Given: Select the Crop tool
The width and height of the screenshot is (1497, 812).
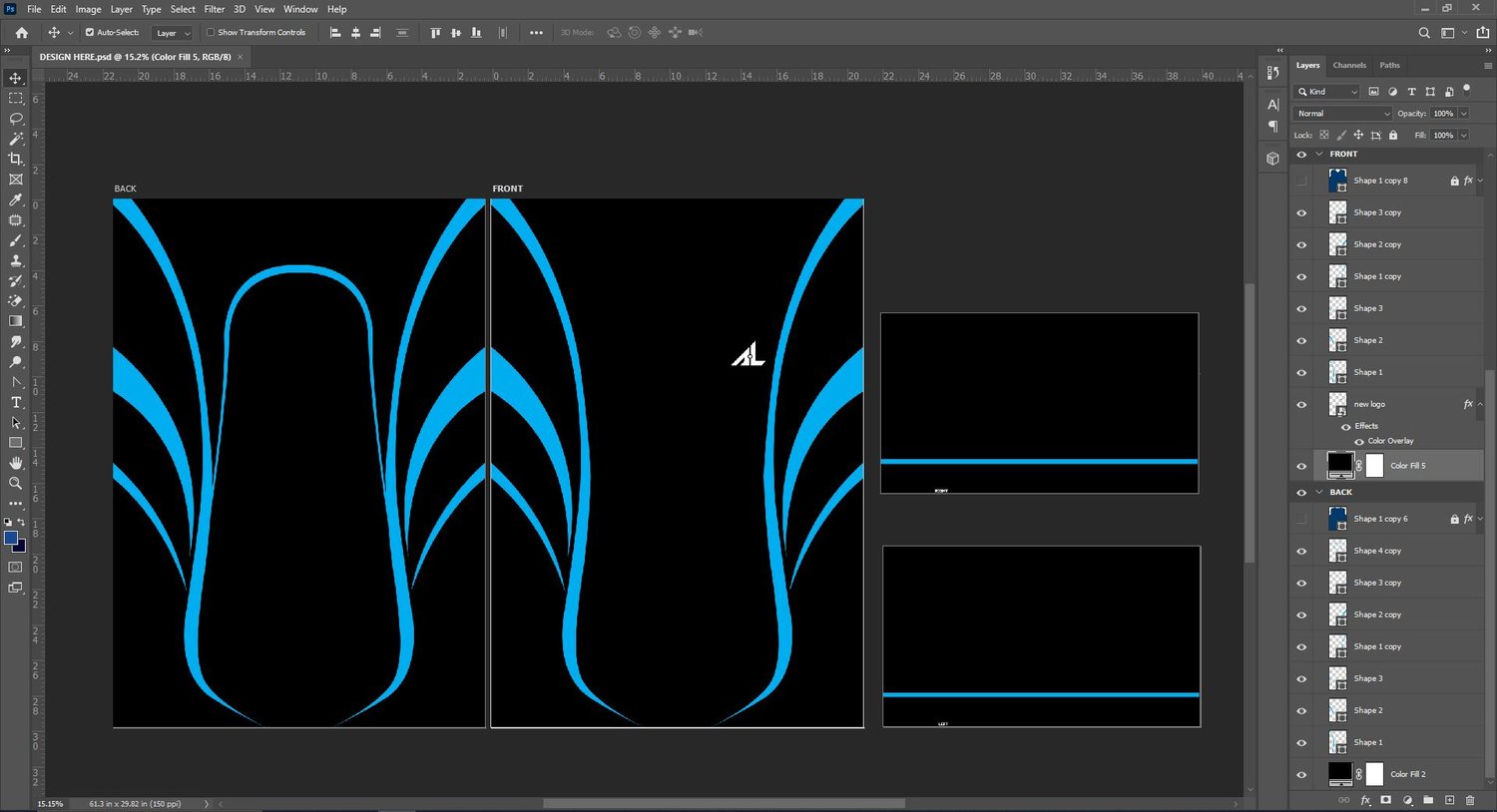Looking at the screenshot, I should click(16, 159).
